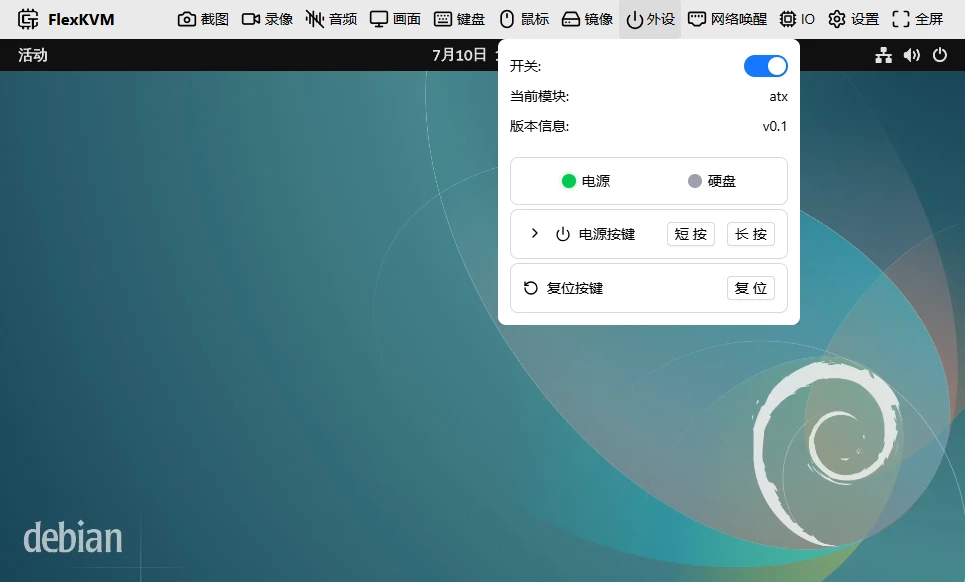The height and width of the screenshot is (582, 965).
Task: Open the 画面 display settings
Action: 395,19
